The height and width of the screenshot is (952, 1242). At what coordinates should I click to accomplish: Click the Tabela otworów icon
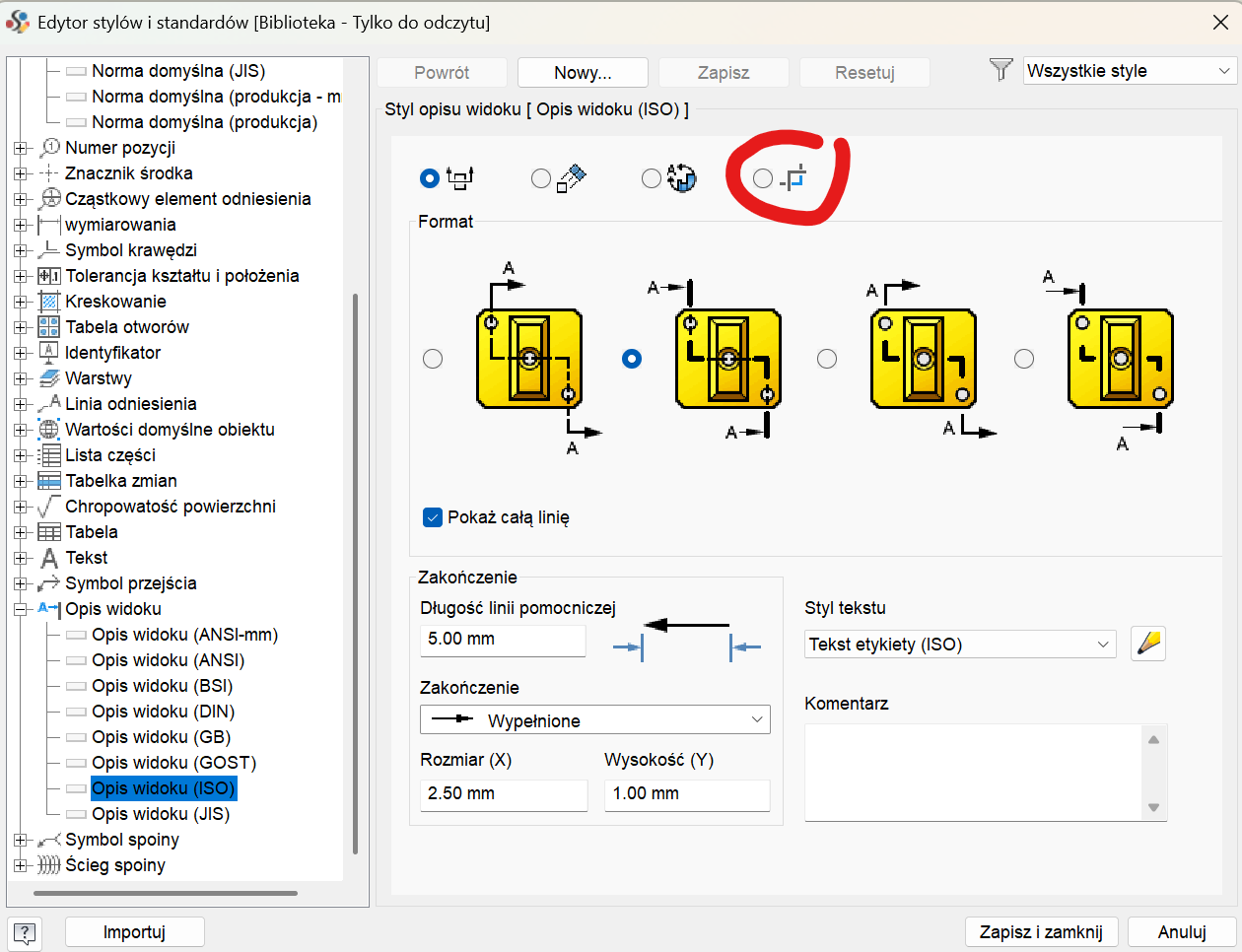49,327
